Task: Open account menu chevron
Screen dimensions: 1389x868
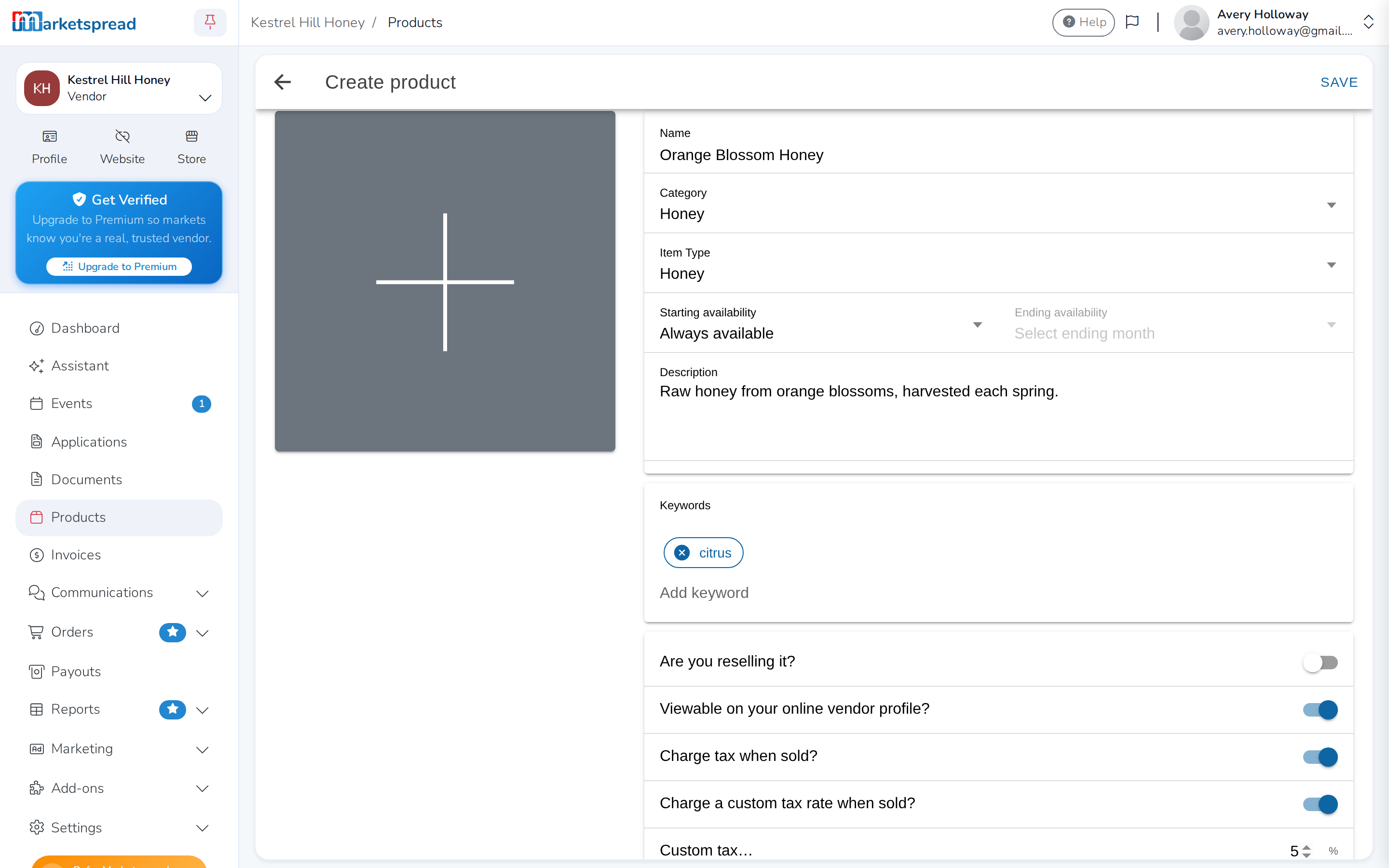Action: 1368,22
